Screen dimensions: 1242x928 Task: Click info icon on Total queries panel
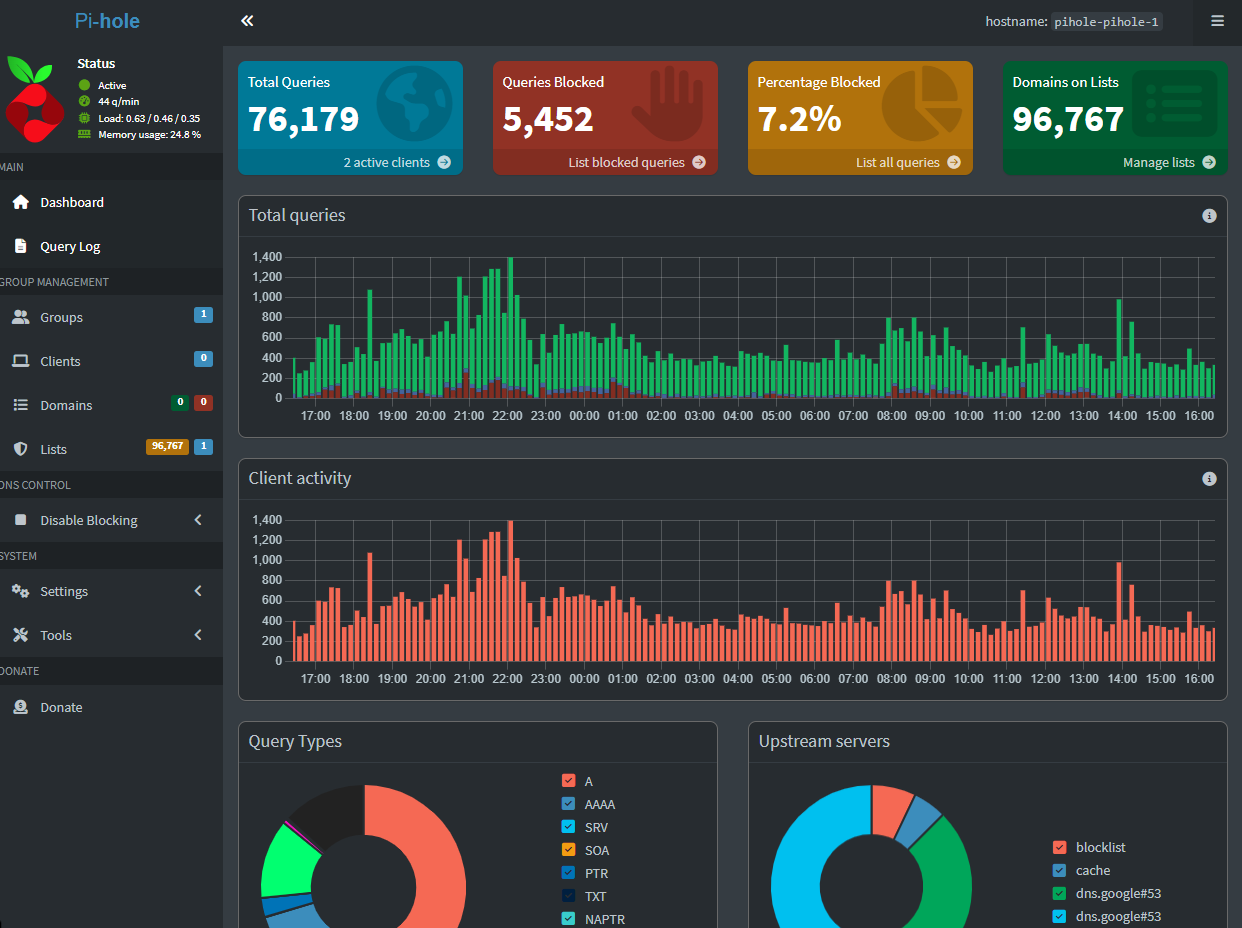(1209, 215)
